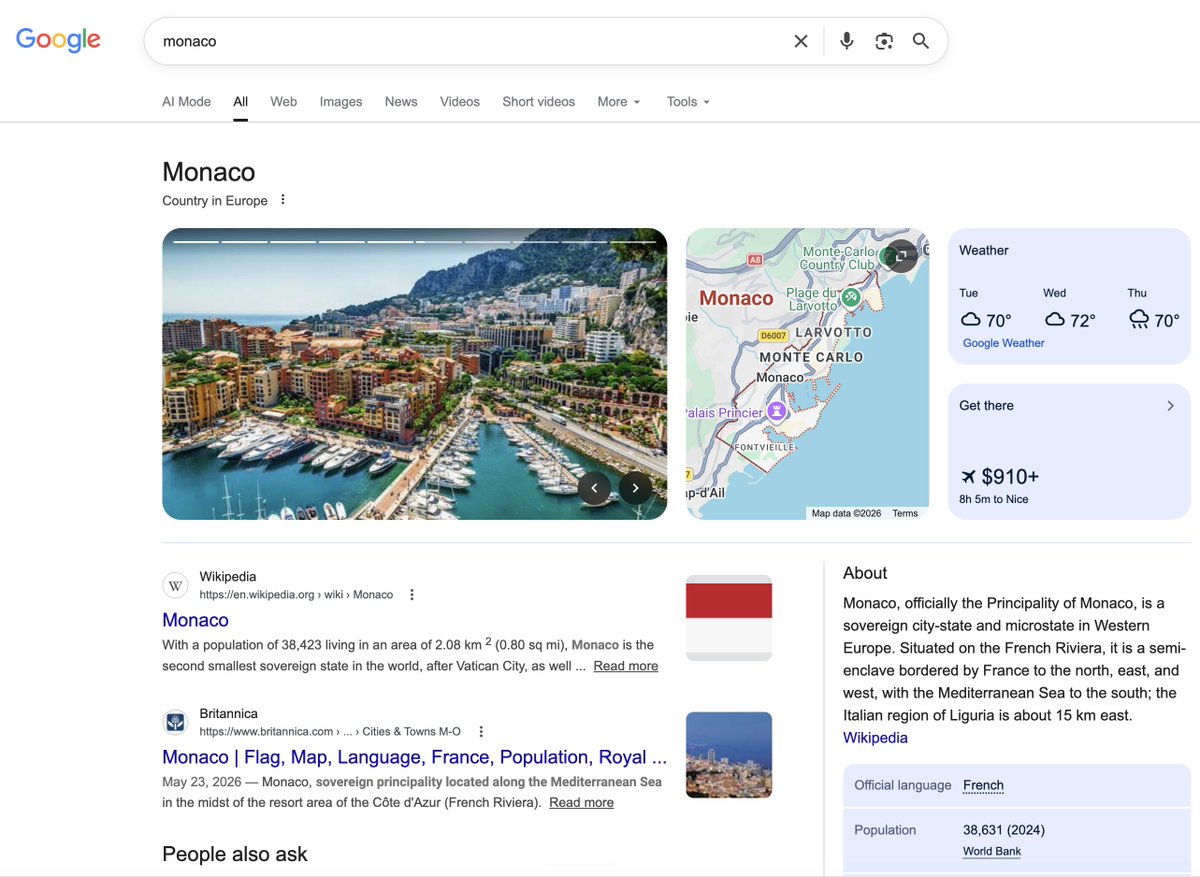Viewport: 1200px width, 877px height.
Task: Click the MONTE CARLO map label
Action: (811, 357)
